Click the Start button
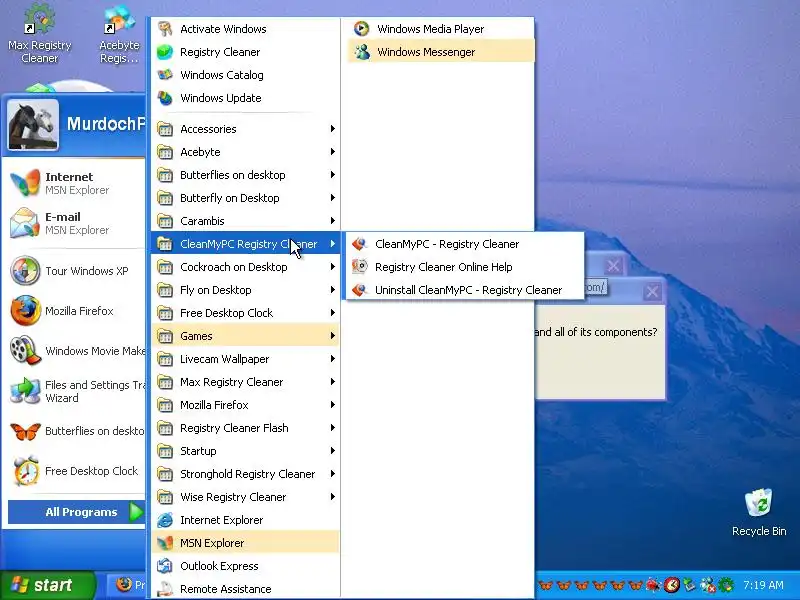 [48, 585]
